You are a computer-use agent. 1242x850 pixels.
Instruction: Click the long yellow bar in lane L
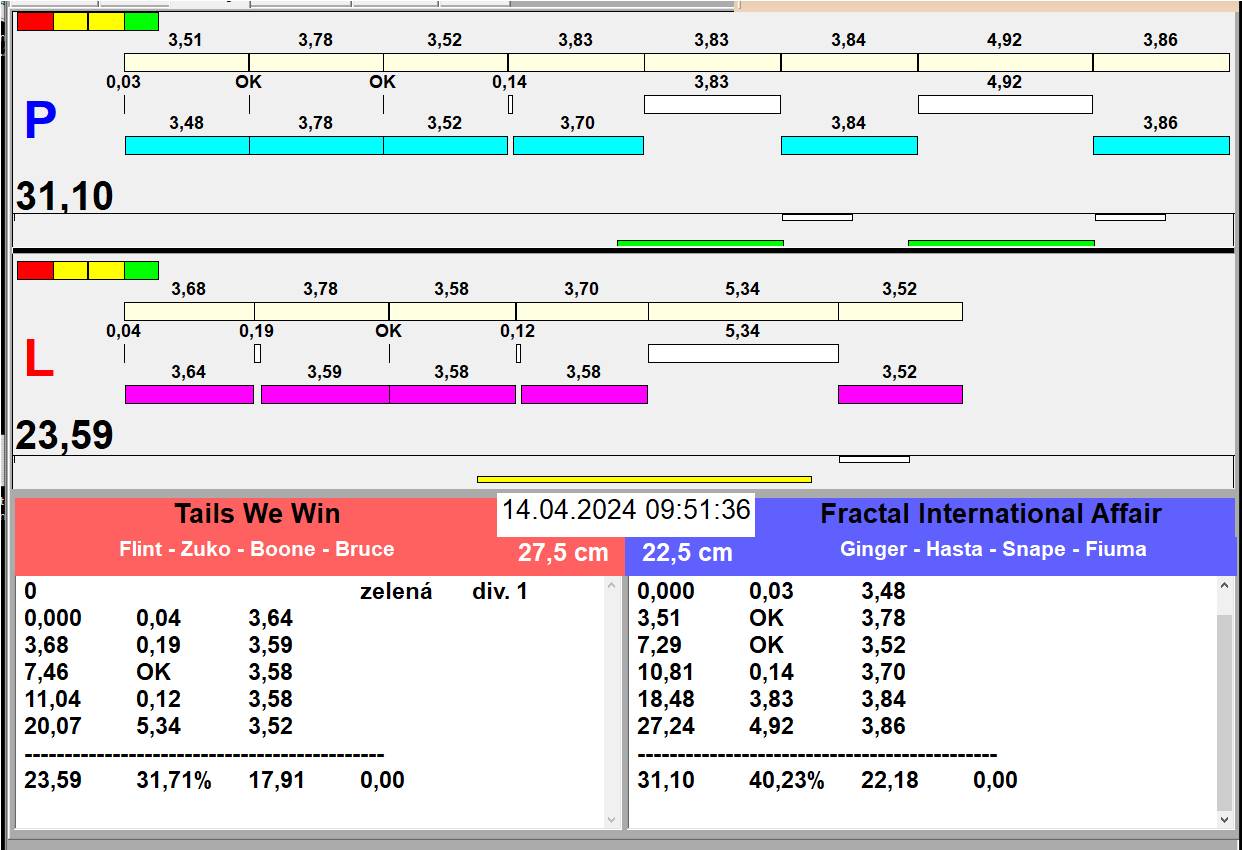644,479
